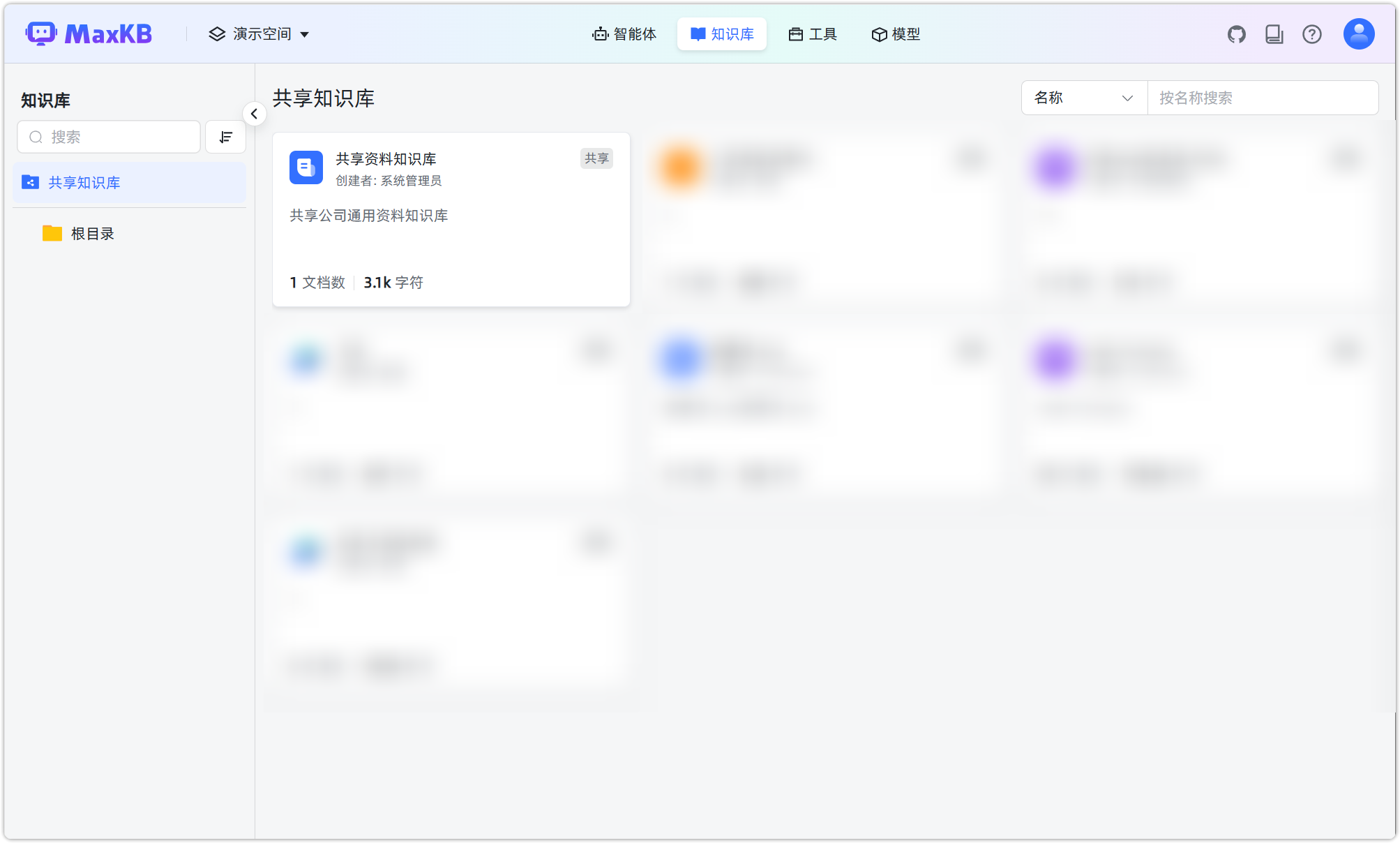Click the sidebar 搜索 search field
This screenshot has height=843, width=1400.
click(108, 137)
